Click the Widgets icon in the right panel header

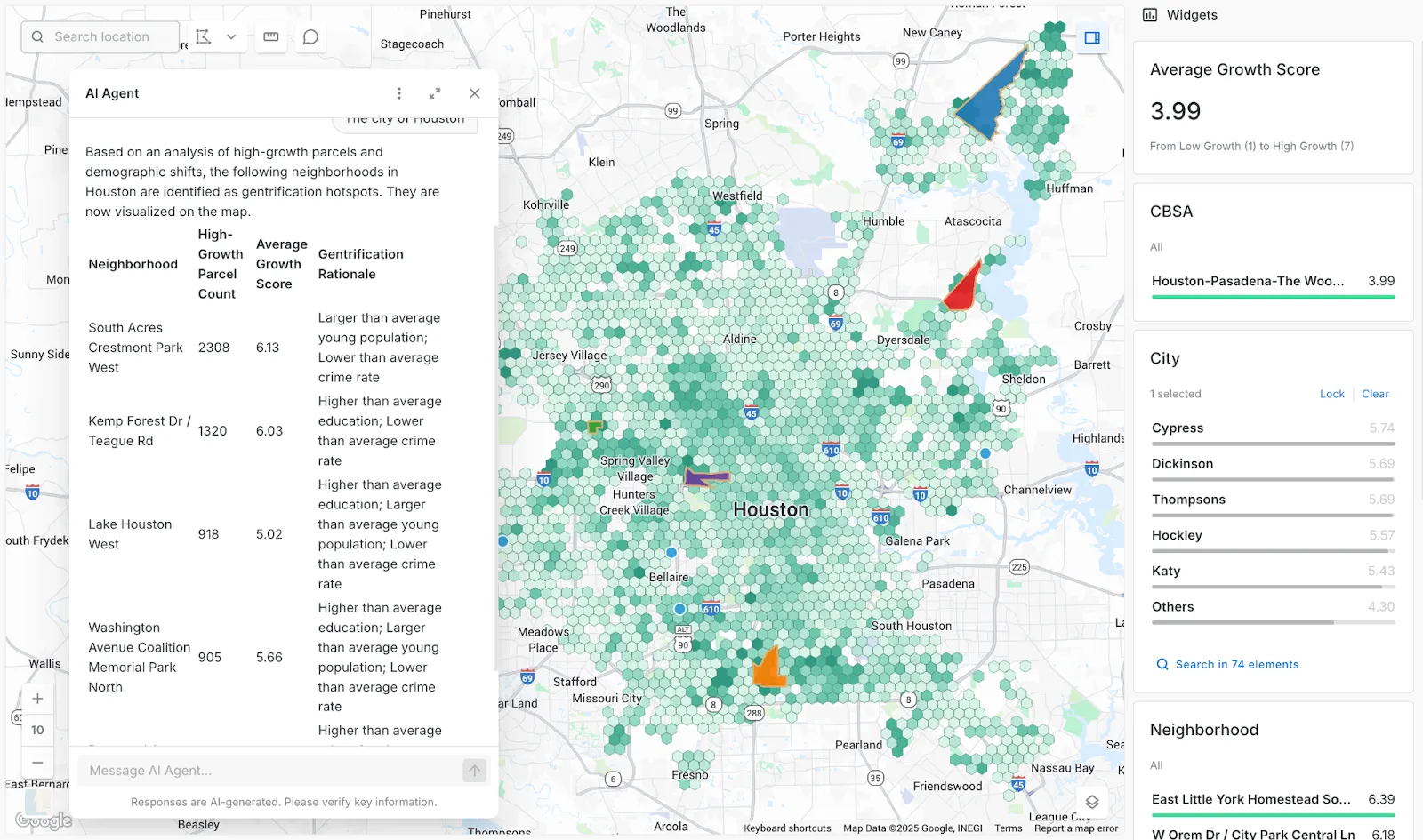[x=1151, y=14]
